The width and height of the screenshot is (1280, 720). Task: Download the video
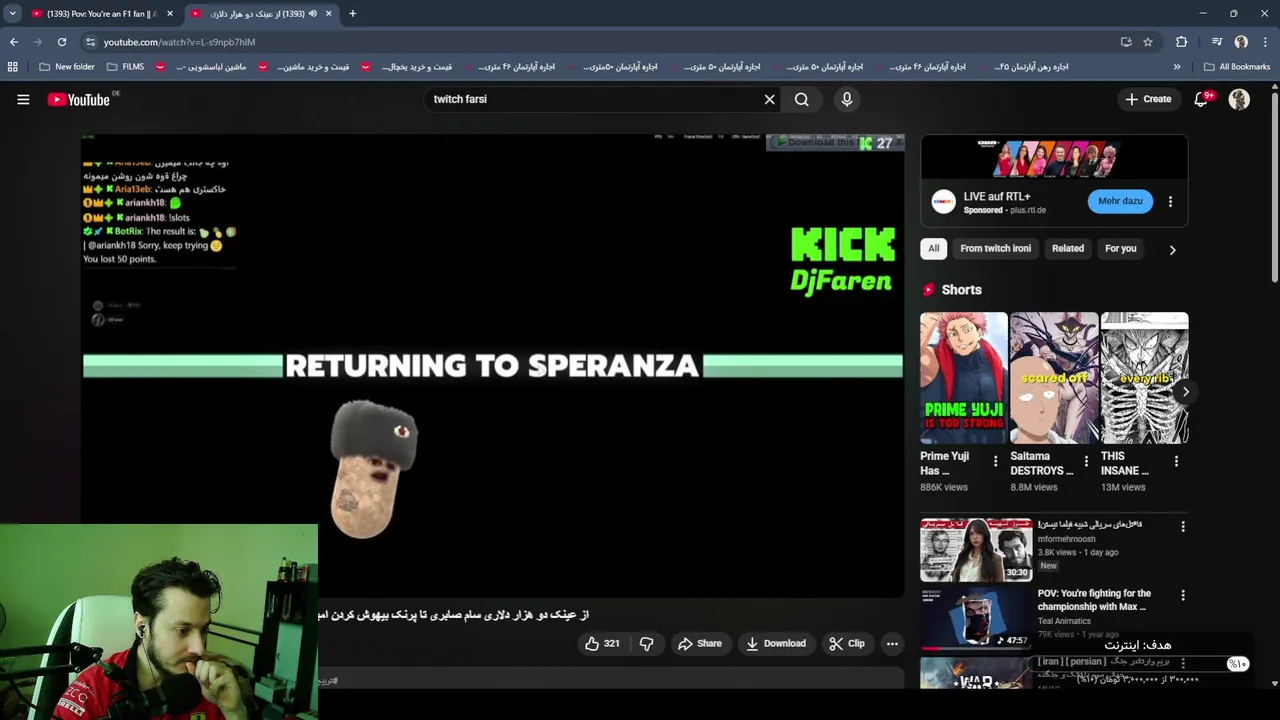[776, 643]
